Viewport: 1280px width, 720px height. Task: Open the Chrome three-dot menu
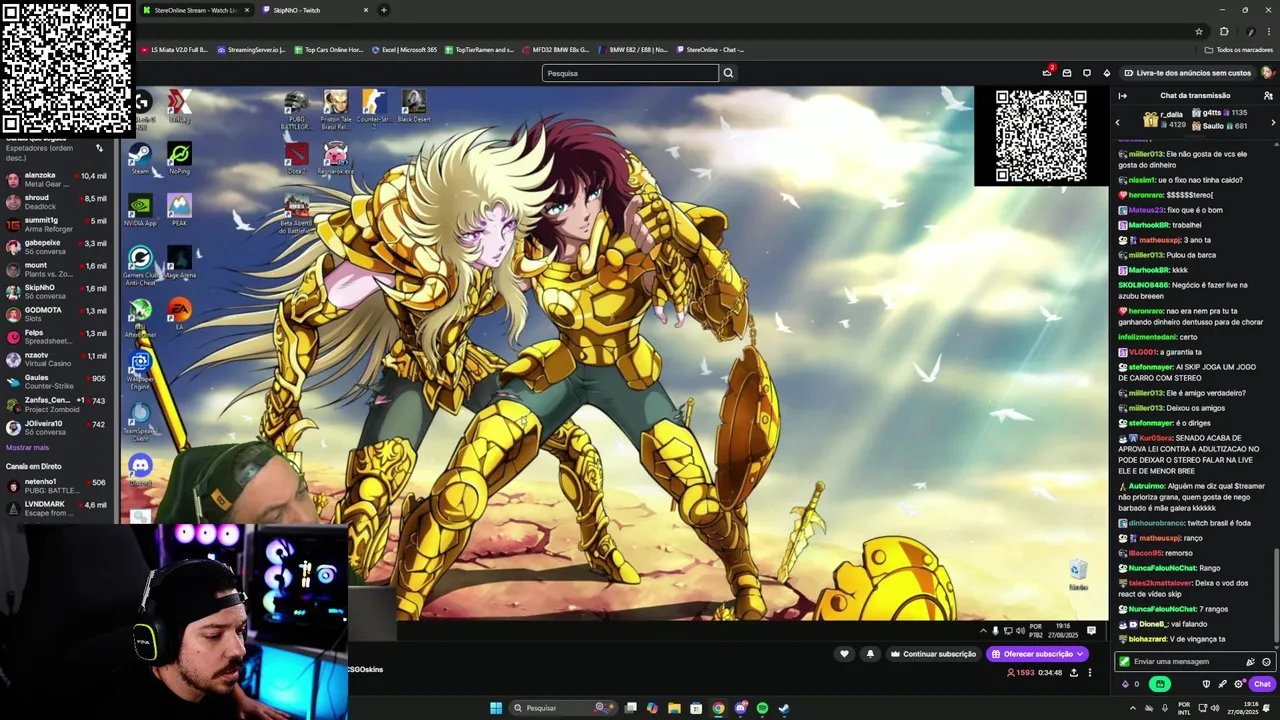(1270, 31)
